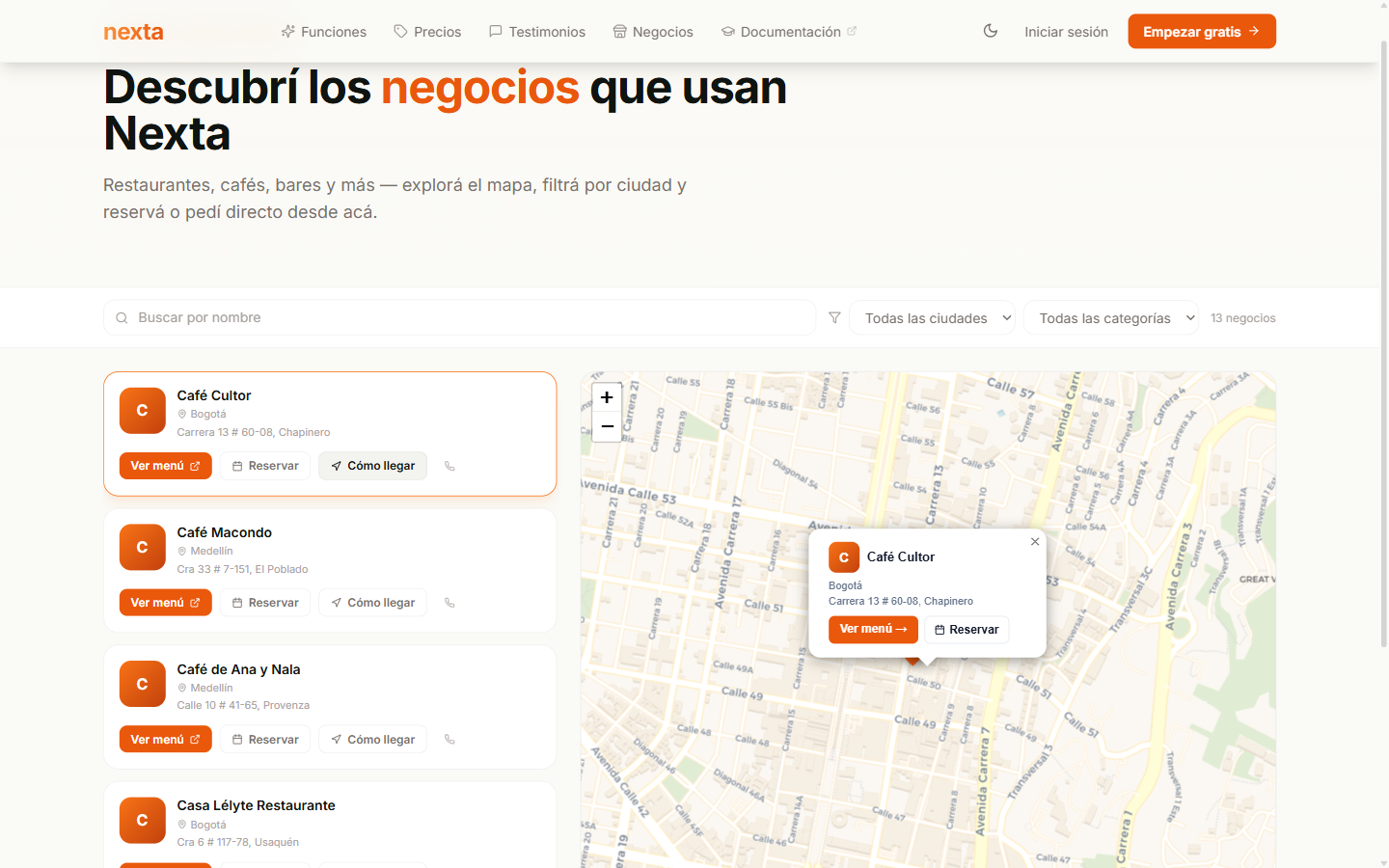Click the avatar icon in the map popup

844,557
